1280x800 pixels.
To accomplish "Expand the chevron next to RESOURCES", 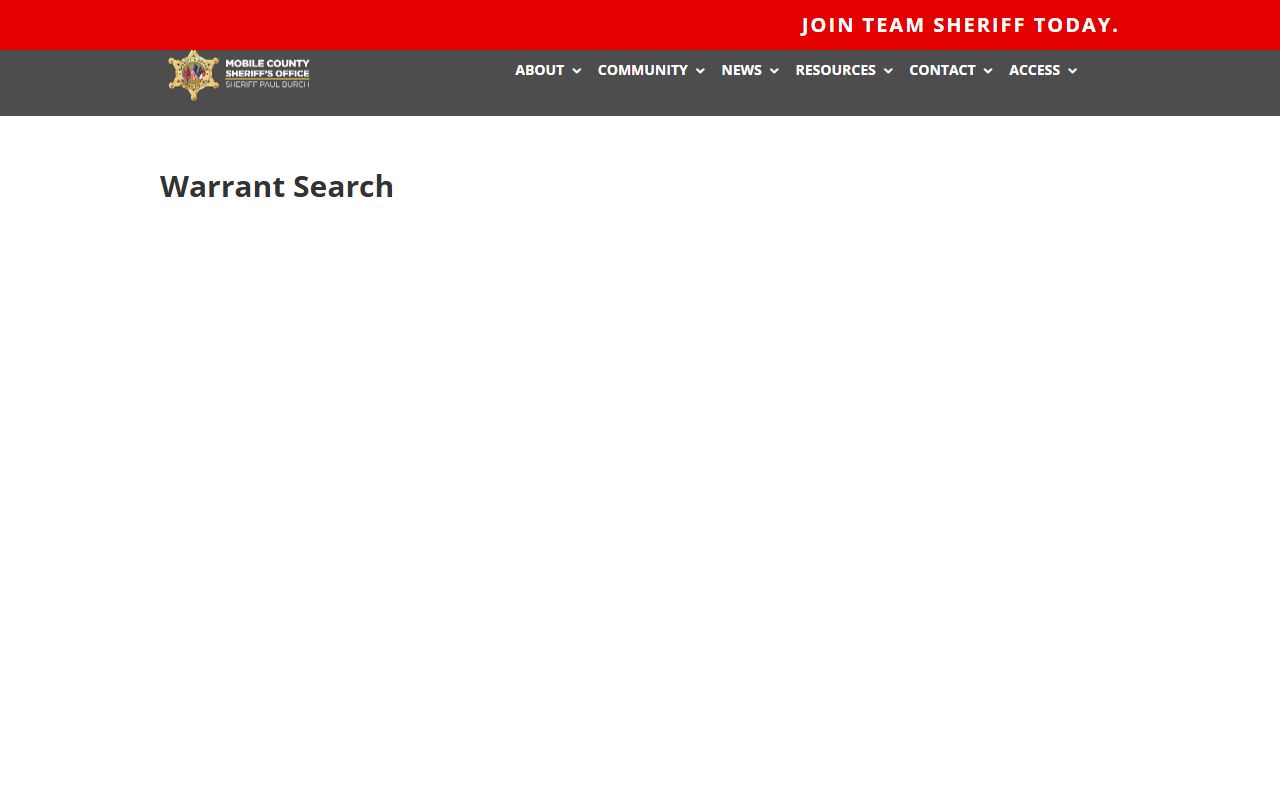I will [888, 71].
